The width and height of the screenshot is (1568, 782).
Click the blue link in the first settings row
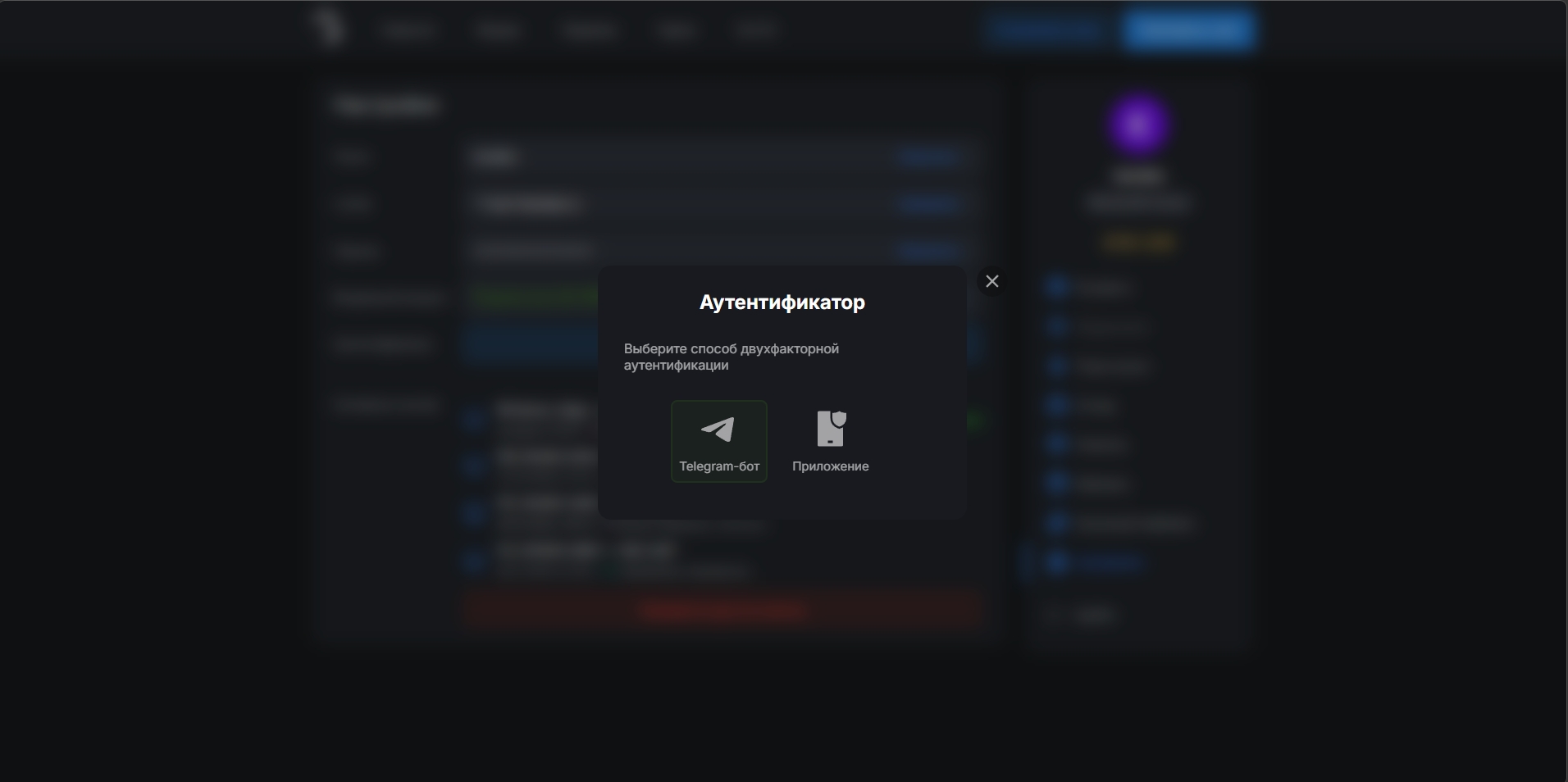pos(928,157)
